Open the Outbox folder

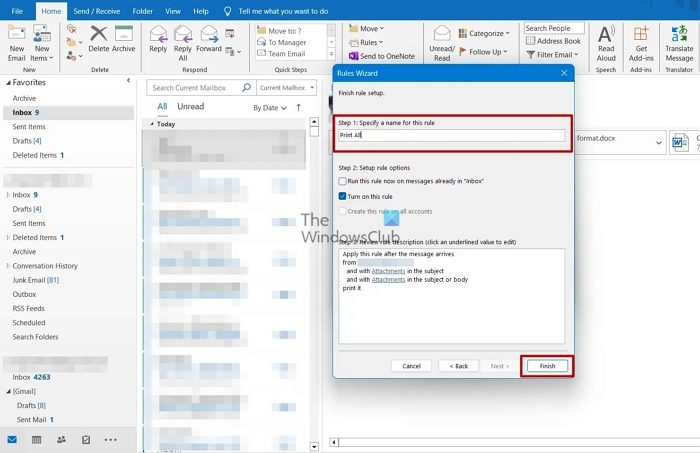point(24,295)
